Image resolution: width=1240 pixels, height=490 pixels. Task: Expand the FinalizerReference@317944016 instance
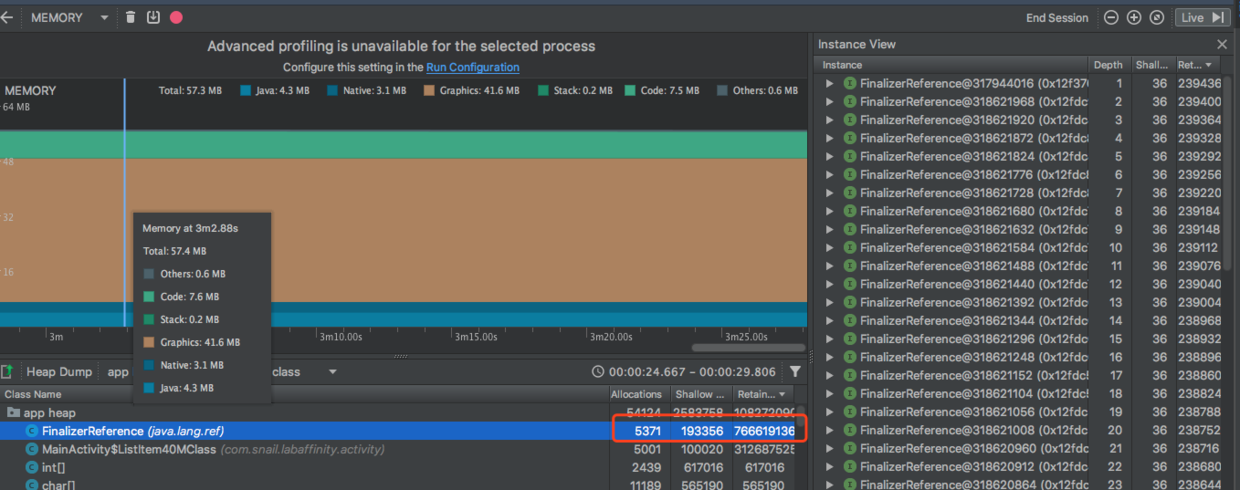tap(829, 84)
